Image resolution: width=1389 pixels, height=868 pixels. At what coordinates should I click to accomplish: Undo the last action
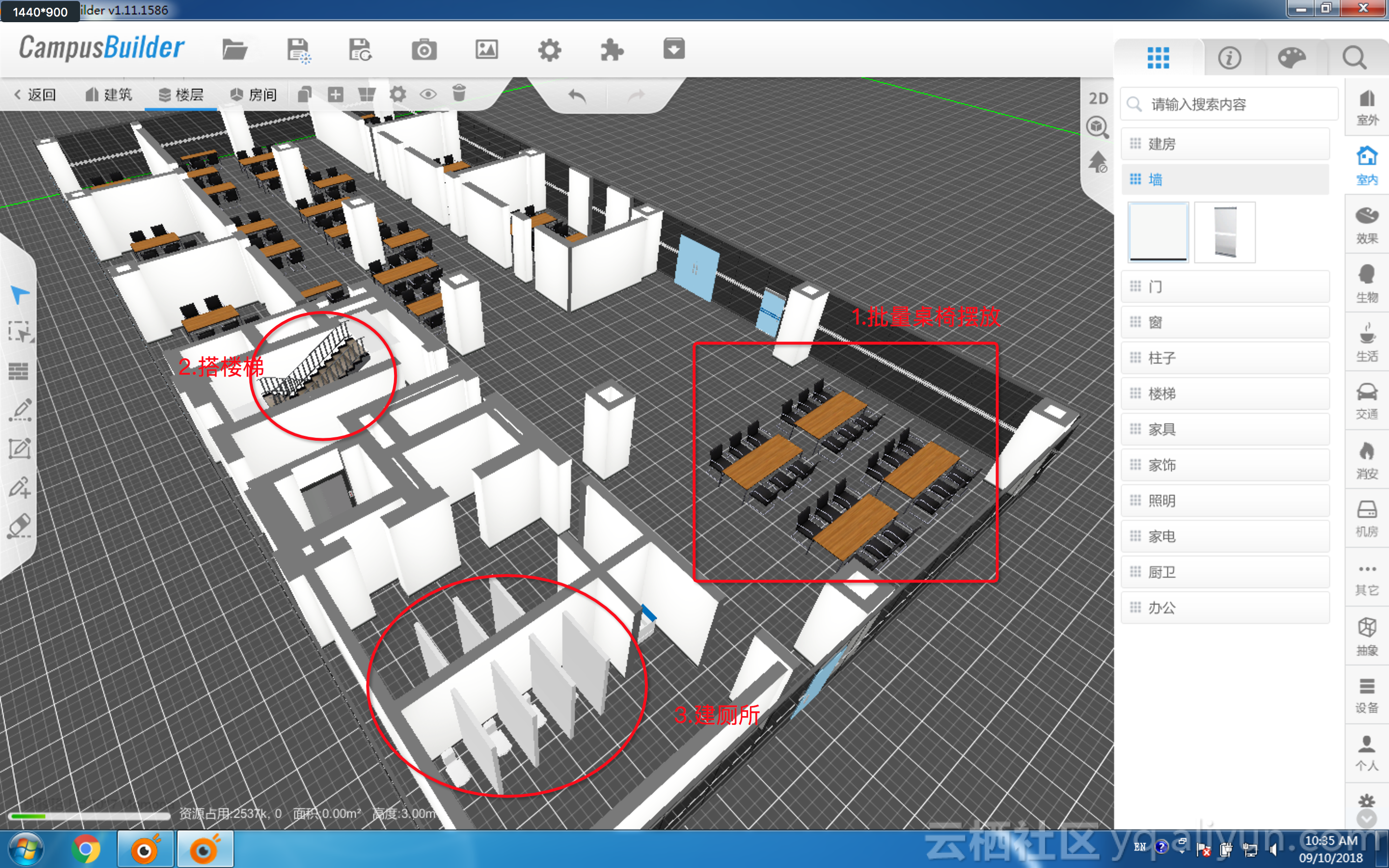coord(577,96)
